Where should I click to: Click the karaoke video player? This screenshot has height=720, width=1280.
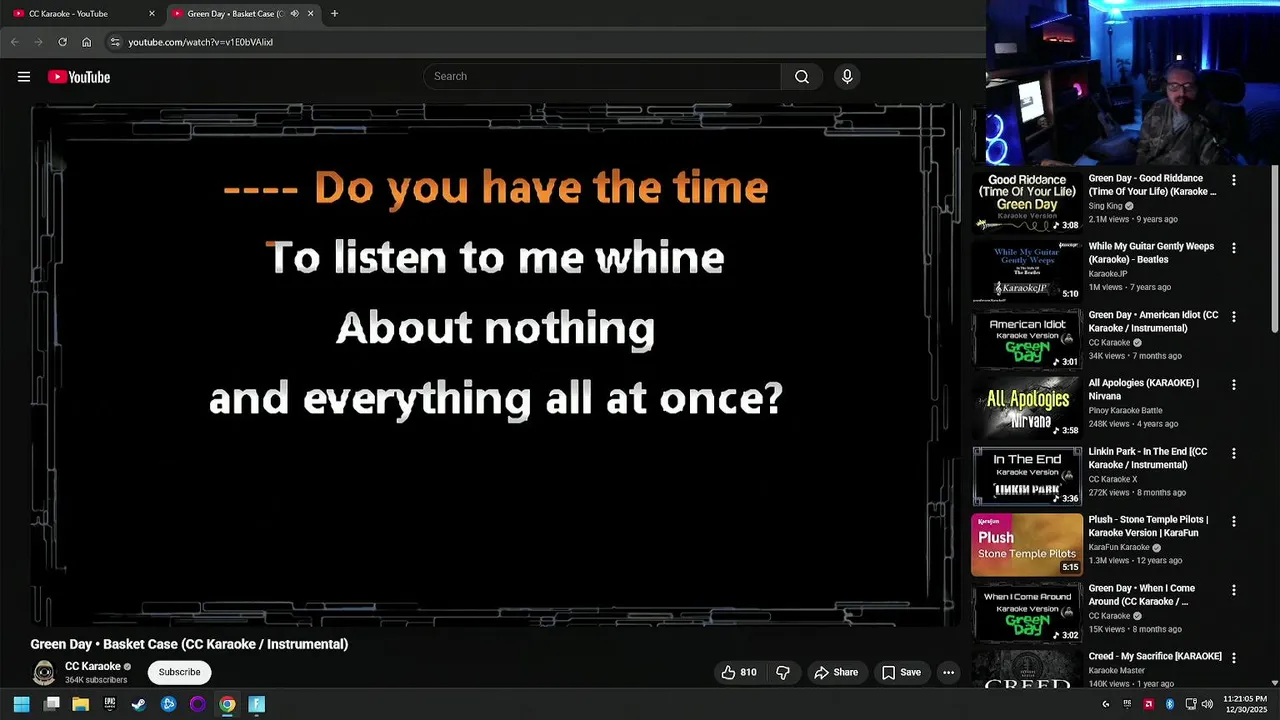tap(495, 365)
